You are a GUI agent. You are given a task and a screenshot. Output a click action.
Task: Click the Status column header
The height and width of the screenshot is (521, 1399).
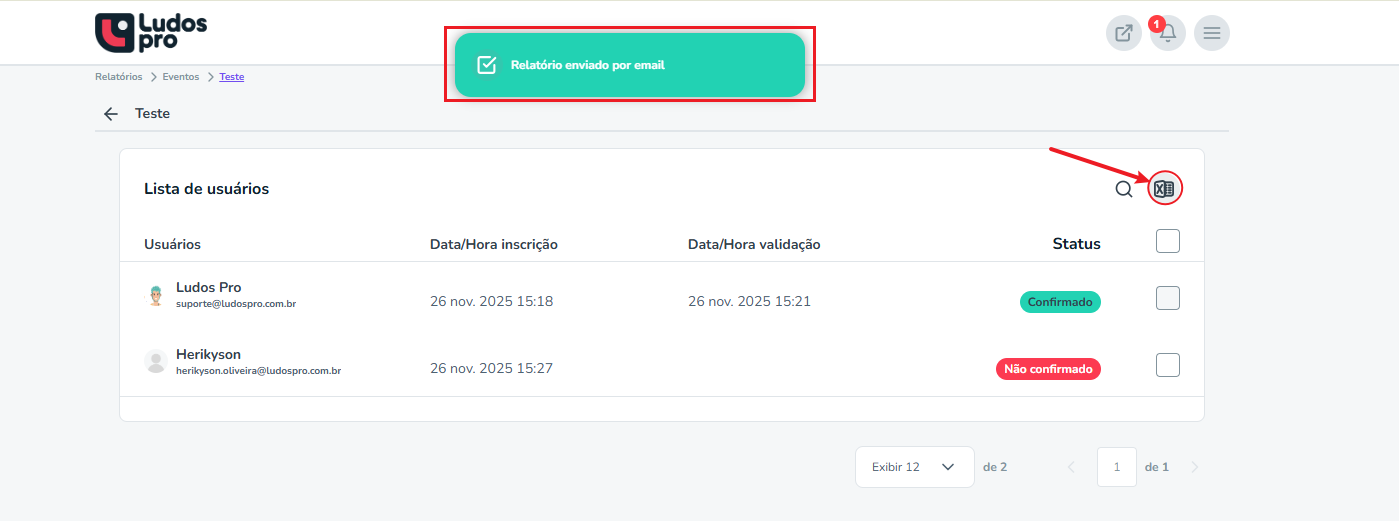click(1077, 244)
